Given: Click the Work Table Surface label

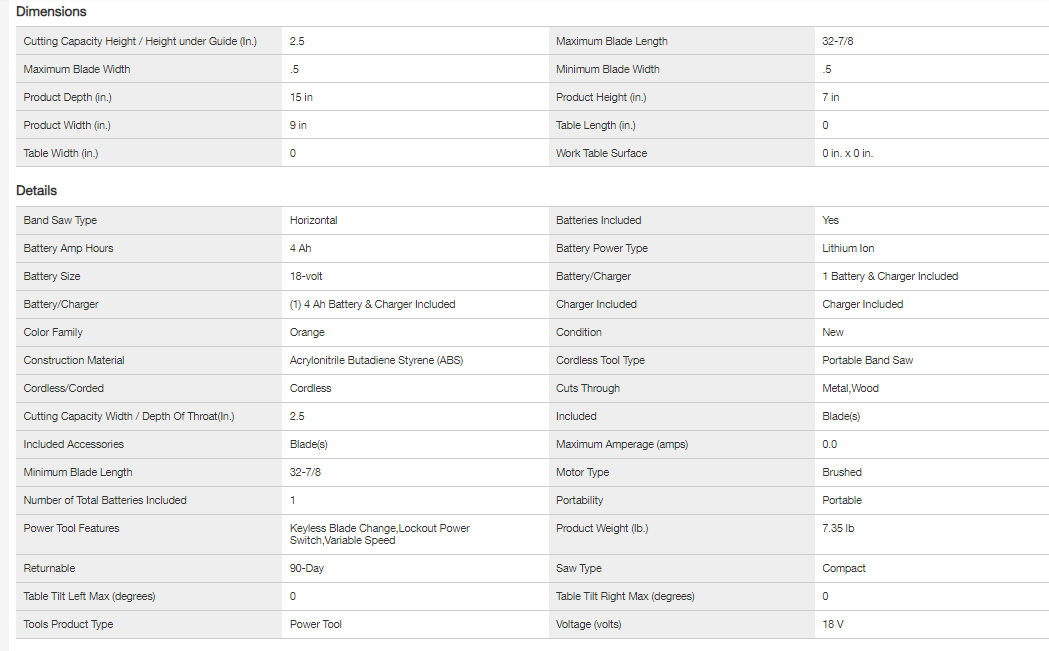Looking at the screenshot, I should tap(601, 153).
